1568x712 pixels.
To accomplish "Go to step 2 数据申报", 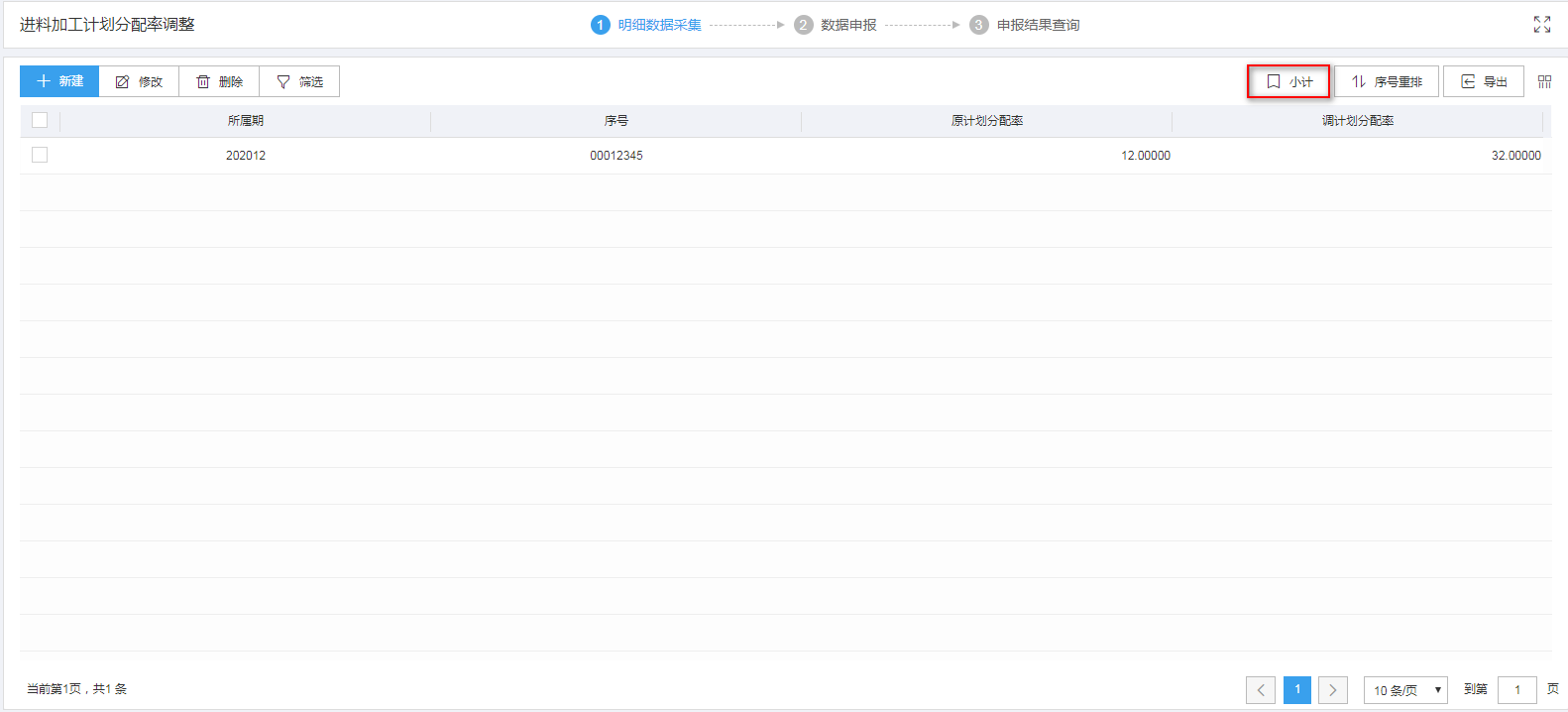I will pos(836,25).
